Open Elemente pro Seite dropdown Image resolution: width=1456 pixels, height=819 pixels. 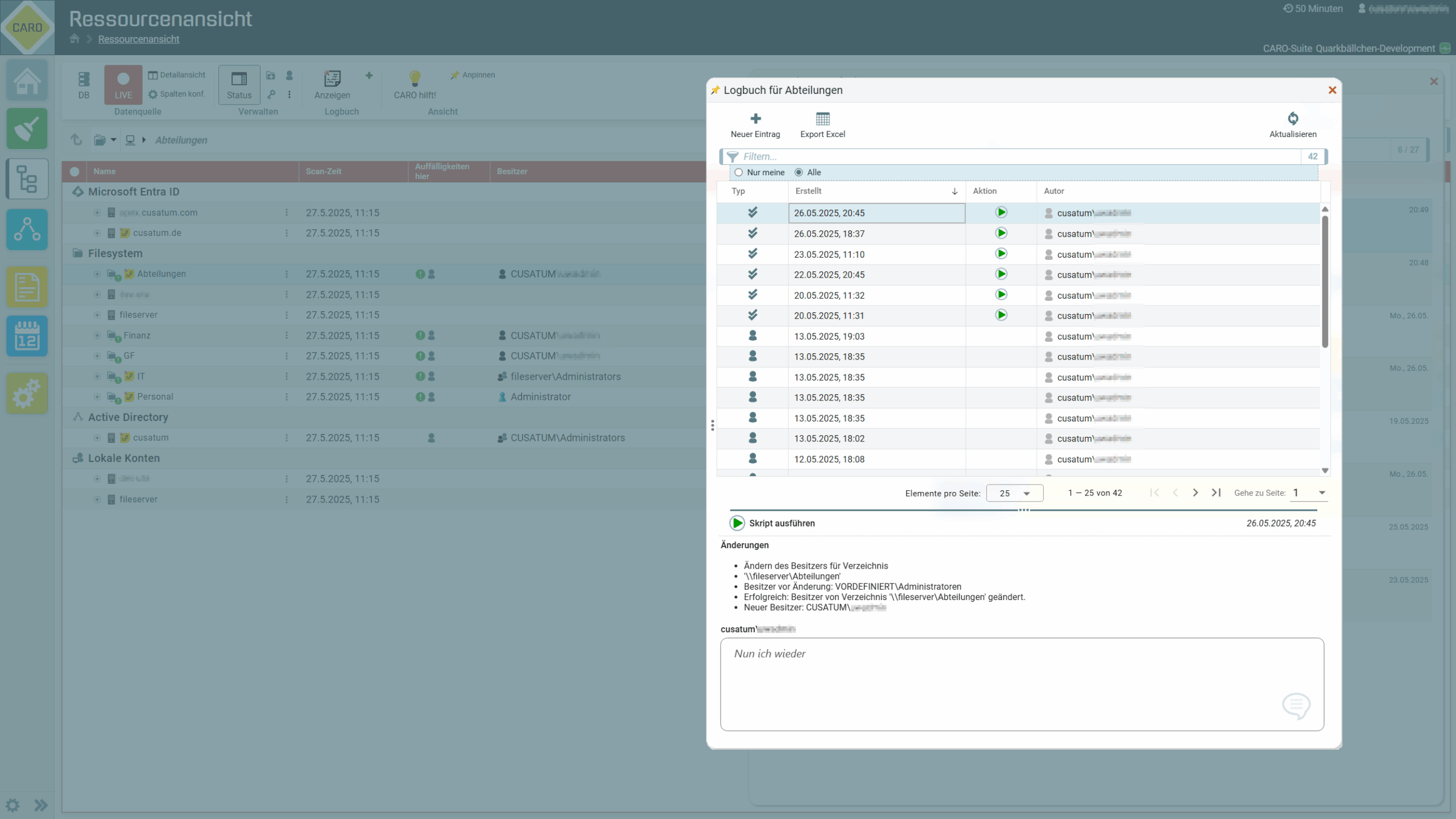tap(1015, 493)
